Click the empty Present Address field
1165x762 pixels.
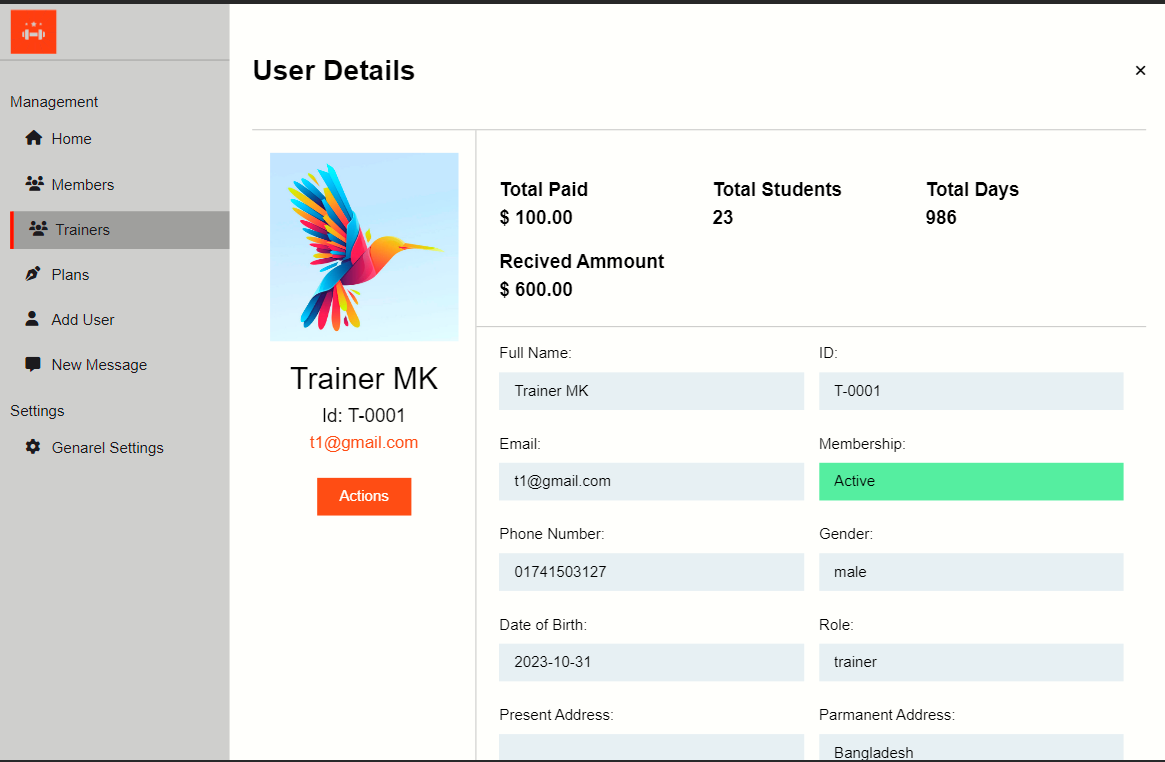click(652, 747)
